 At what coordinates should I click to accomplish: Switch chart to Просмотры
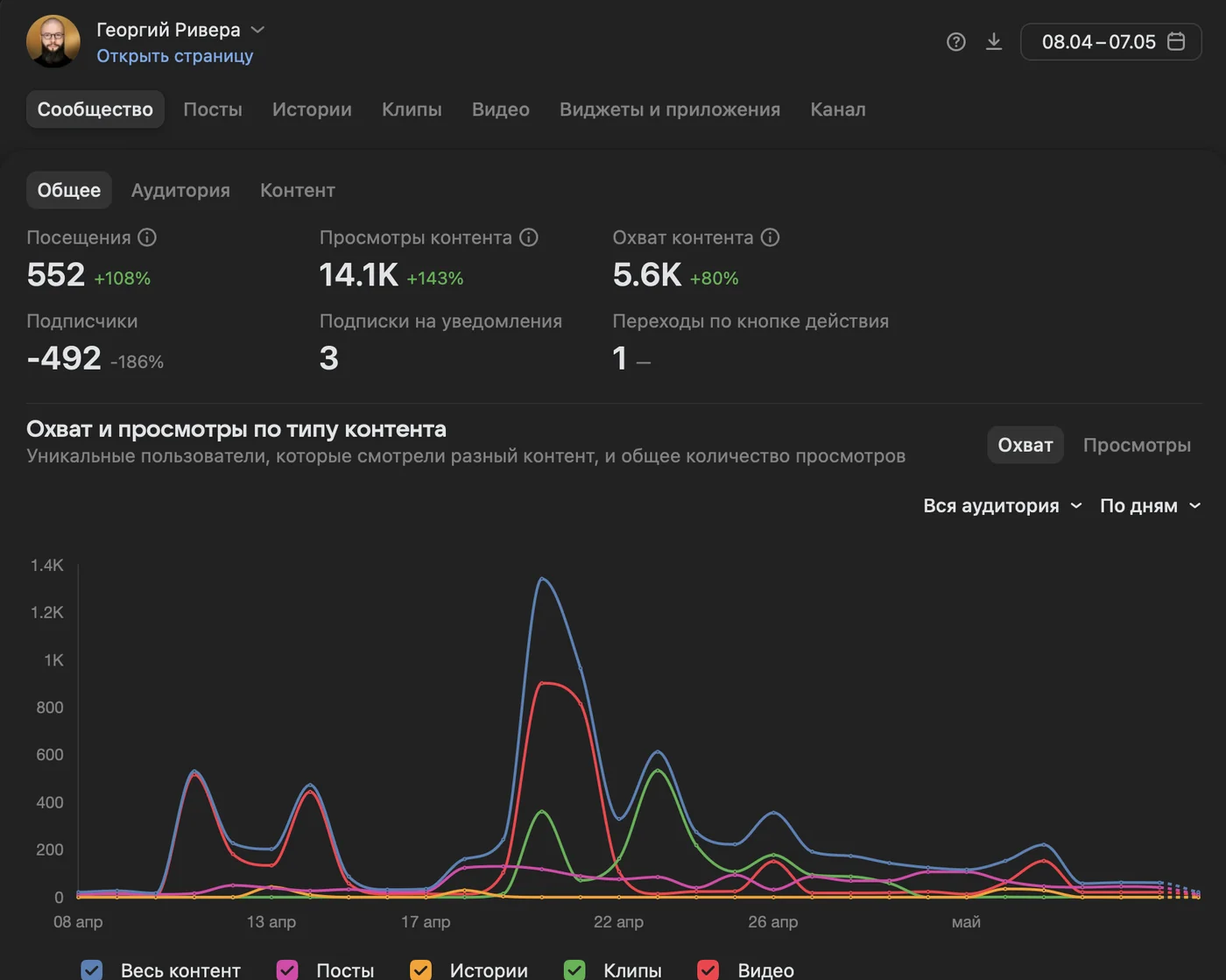pyautogui.click(x=1137, y=445)
